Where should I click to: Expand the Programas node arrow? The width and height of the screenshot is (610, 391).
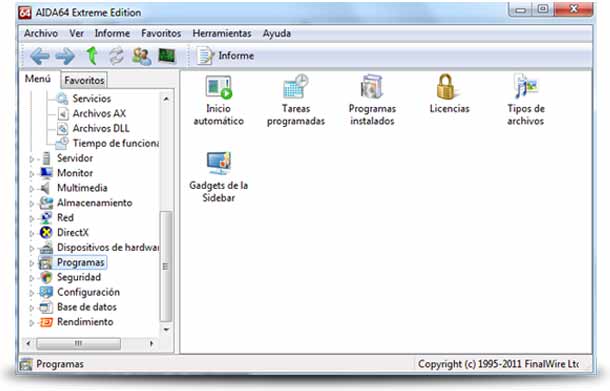32,263
